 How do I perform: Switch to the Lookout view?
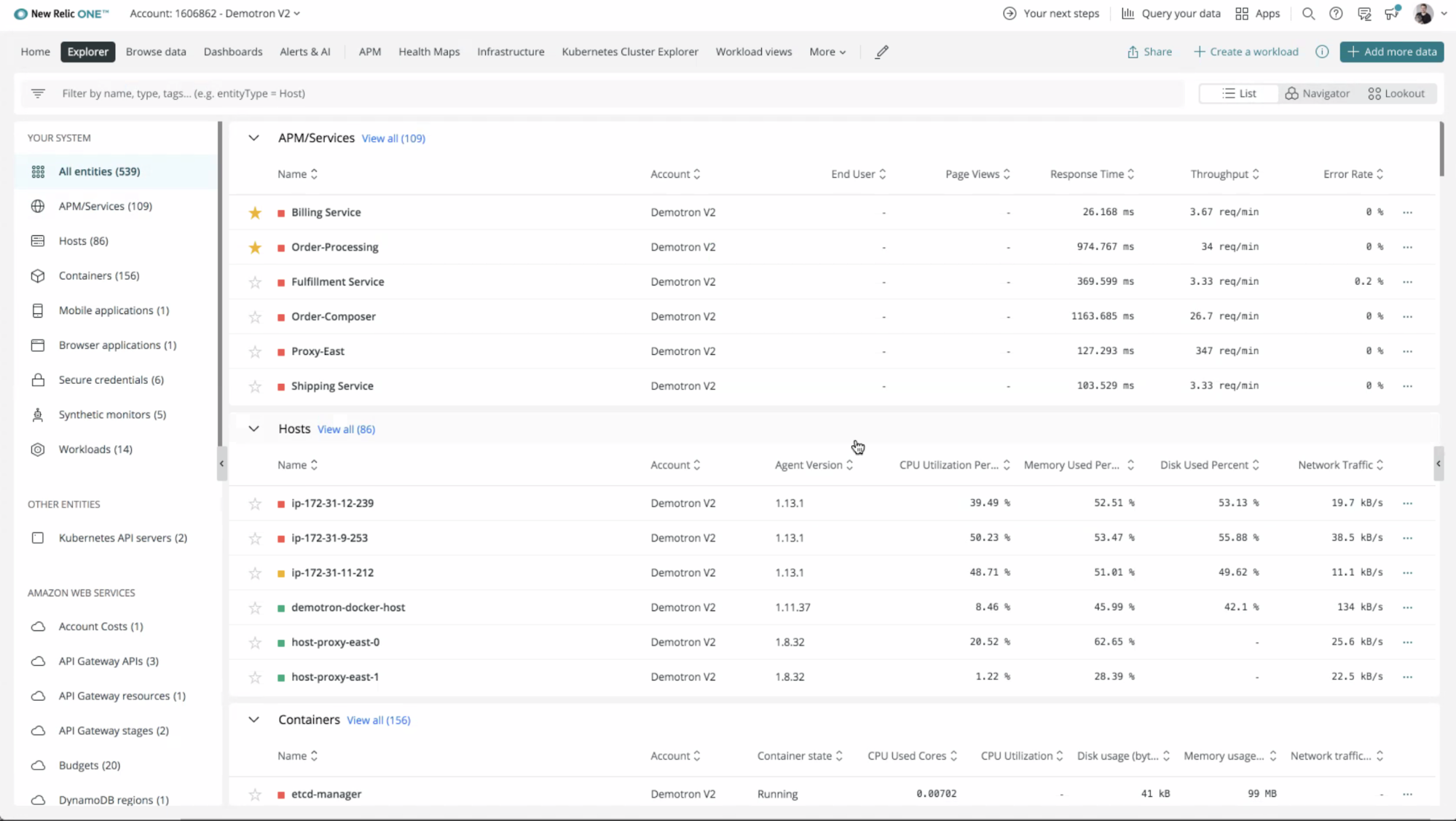pyautogui.click(x=1396, y=93)
